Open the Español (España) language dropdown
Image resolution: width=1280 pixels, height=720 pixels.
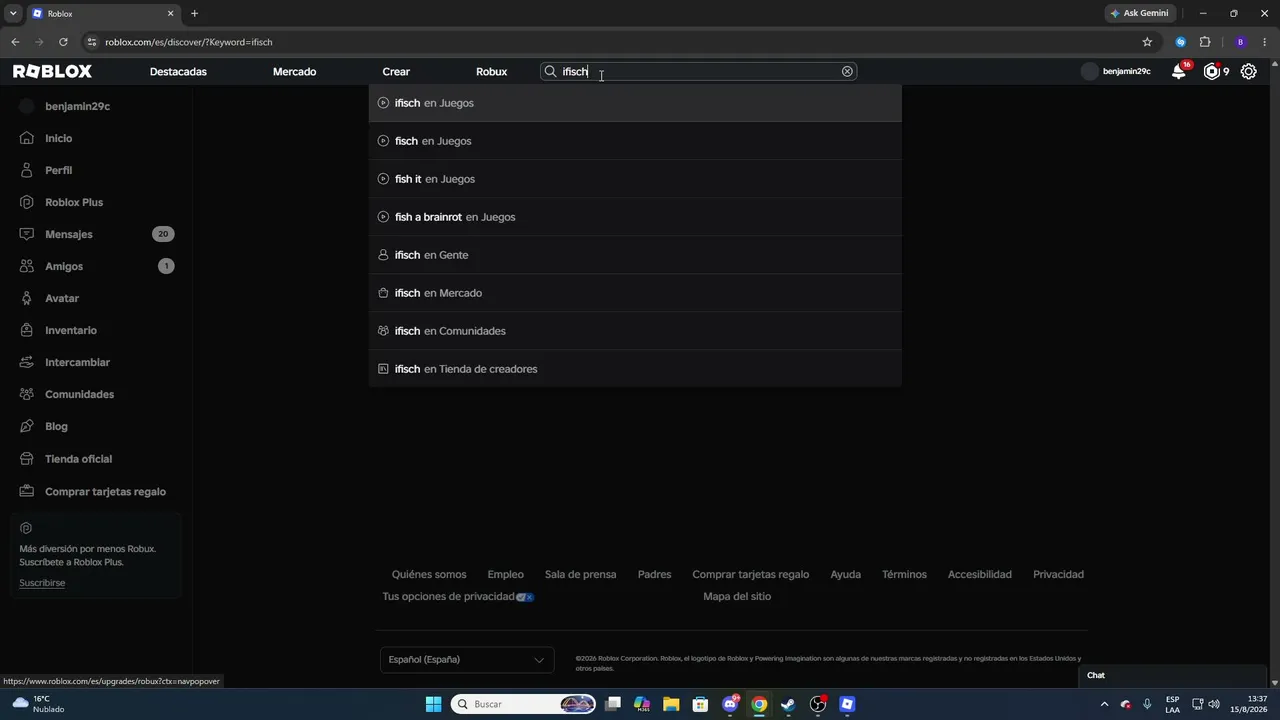point(467,660)
